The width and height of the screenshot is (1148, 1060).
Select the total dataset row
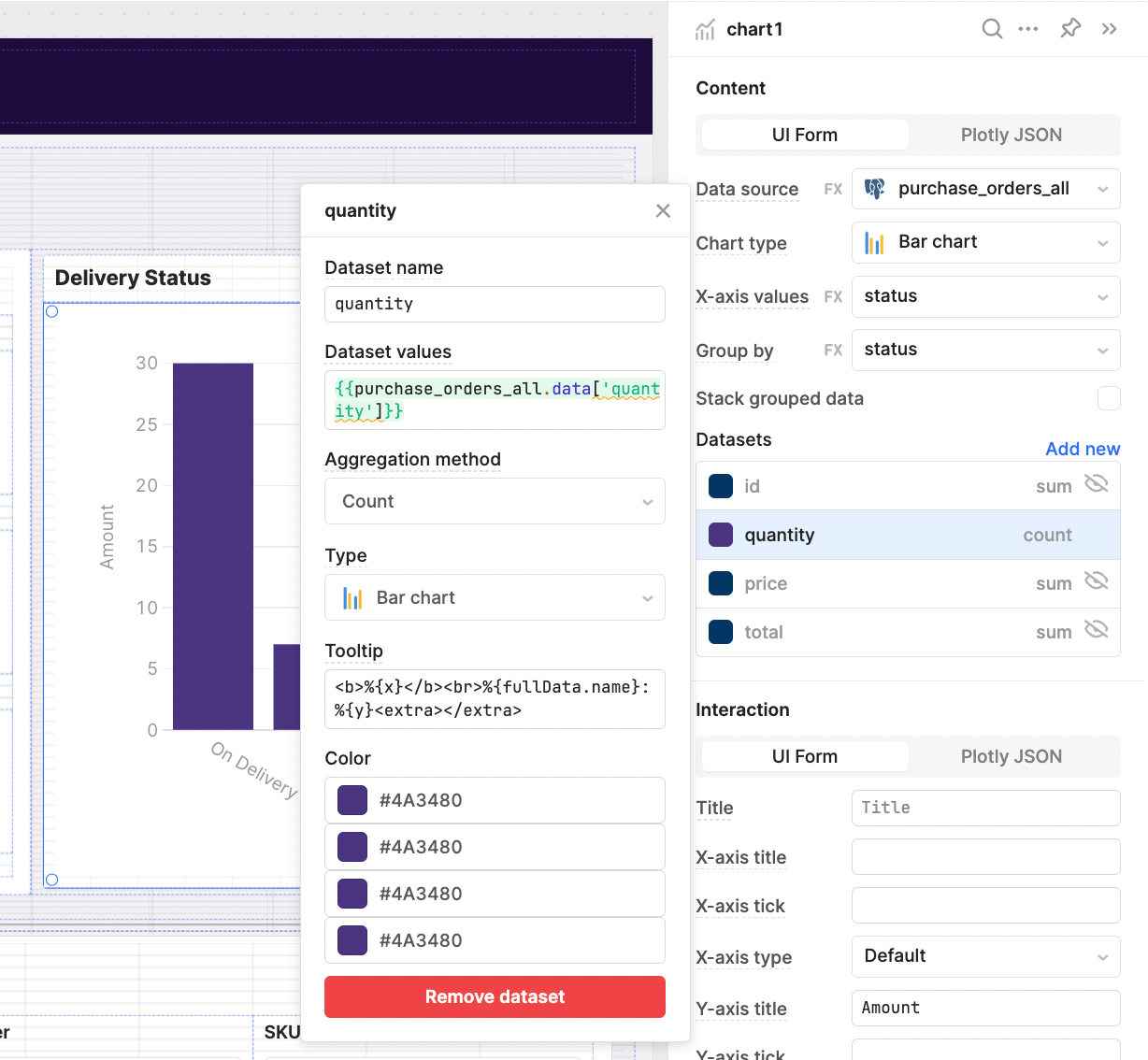(908, 632)
